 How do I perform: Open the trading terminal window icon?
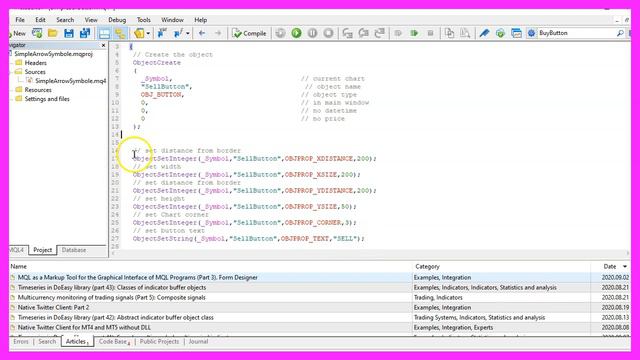tap(516, 33)
